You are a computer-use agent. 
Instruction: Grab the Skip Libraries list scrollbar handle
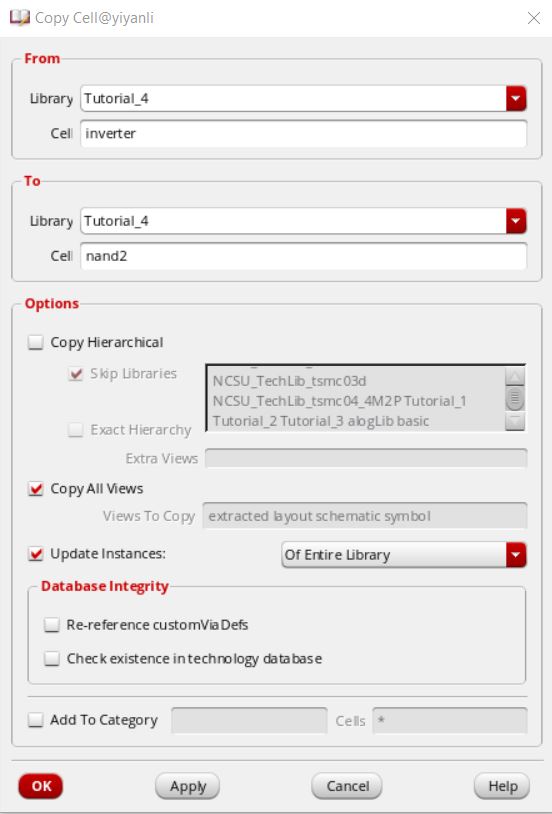tap(515, 399)
